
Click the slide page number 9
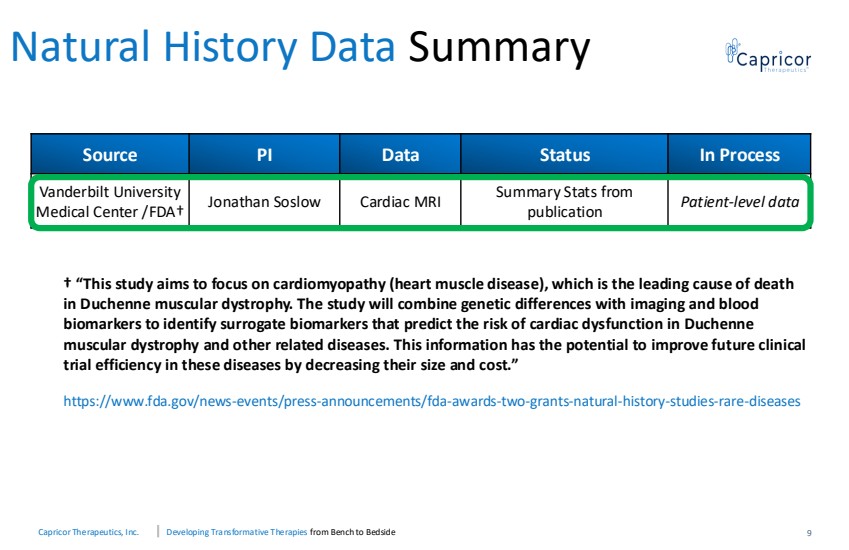pos(809,533)
